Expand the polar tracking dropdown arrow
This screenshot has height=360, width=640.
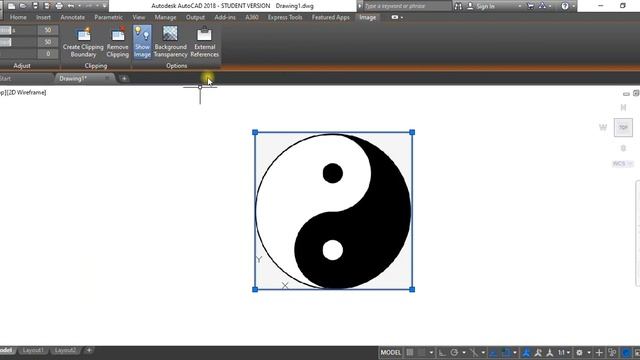[464, 353]
